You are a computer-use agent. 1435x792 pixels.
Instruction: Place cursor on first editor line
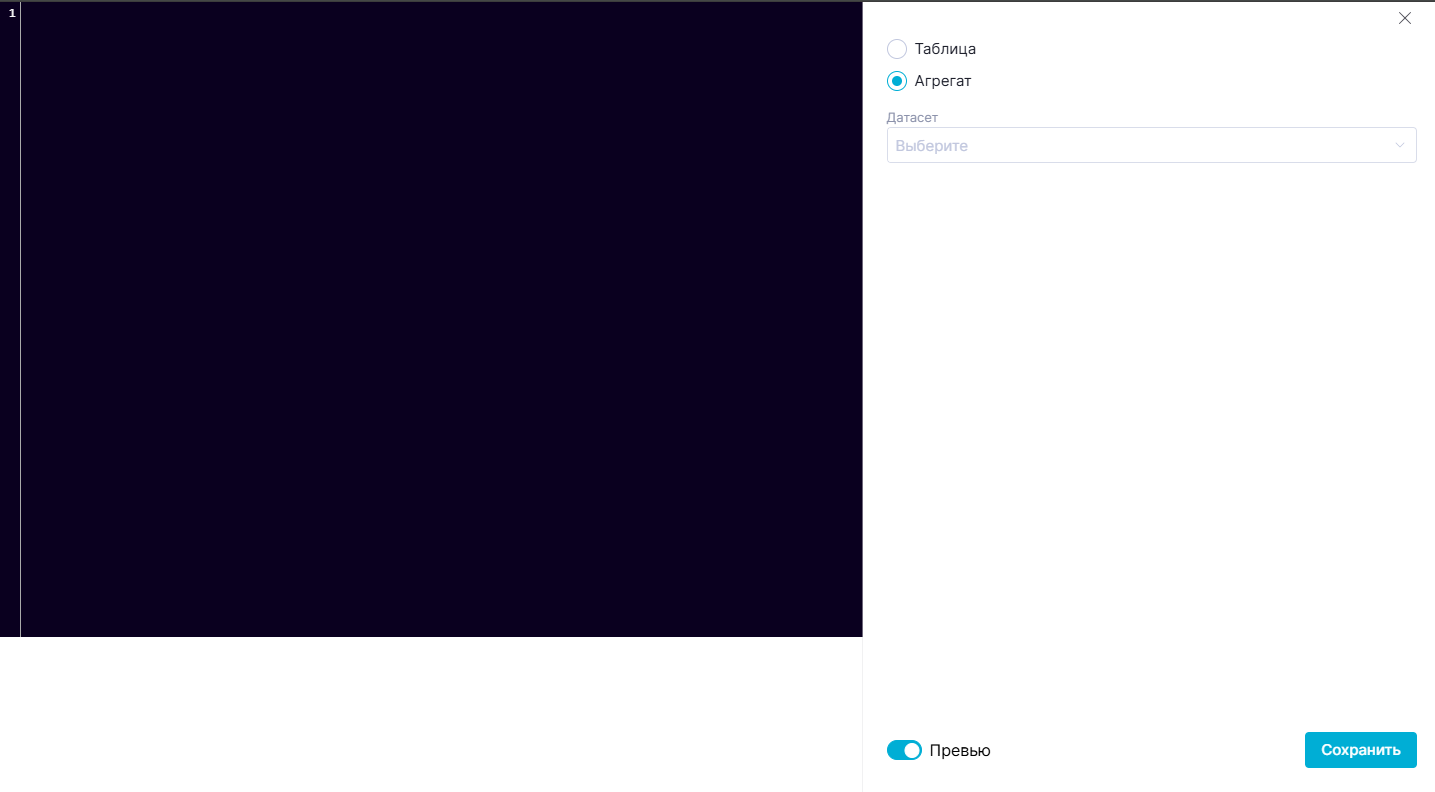click(300, 13)
